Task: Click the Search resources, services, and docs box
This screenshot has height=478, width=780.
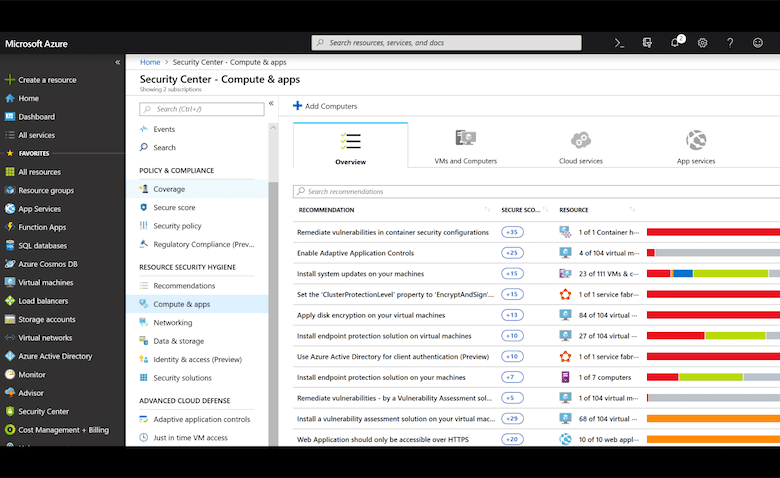Action: (446, 43)
